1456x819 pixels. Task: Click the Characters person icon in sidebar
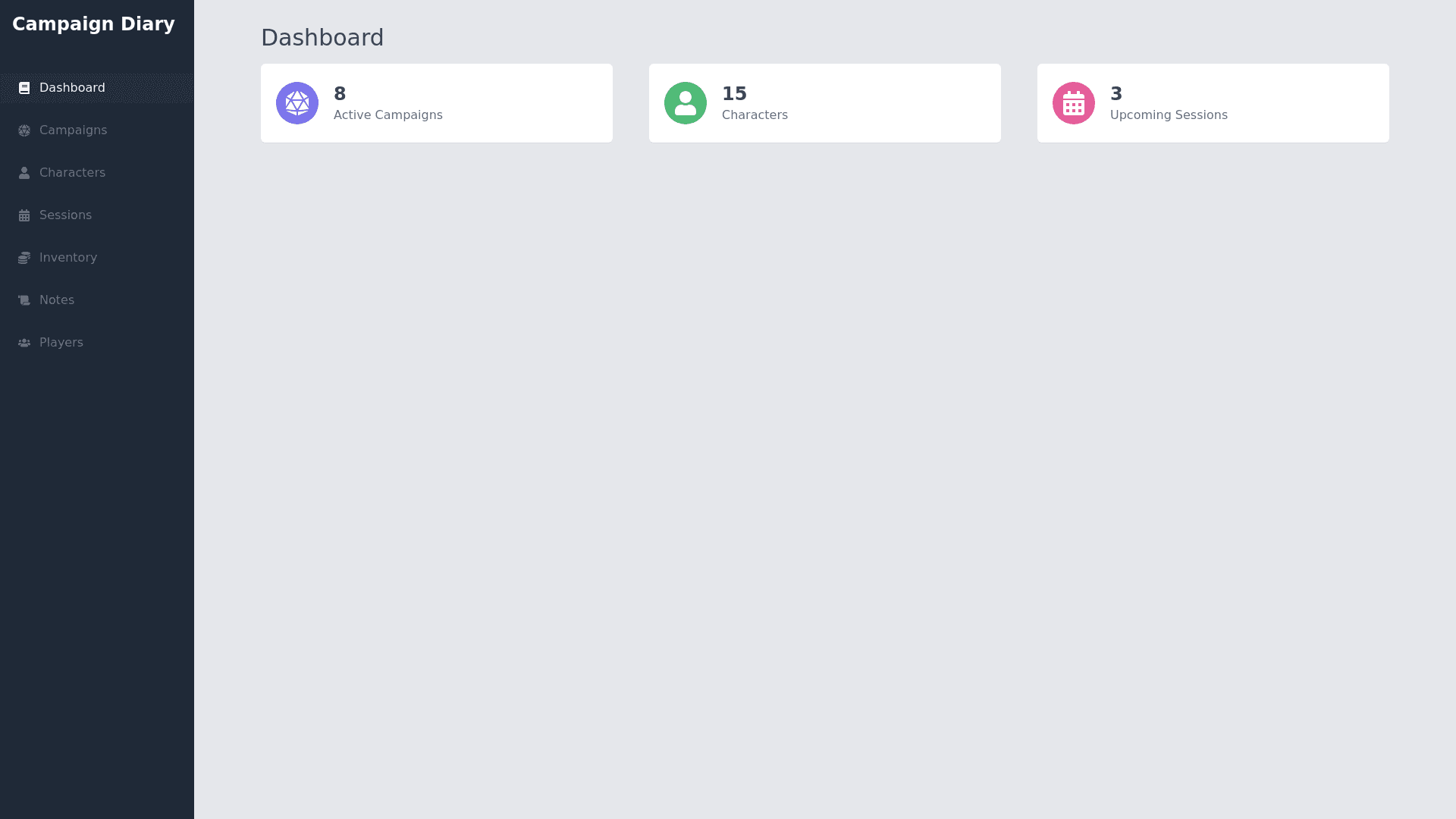(x=24, y=173)
